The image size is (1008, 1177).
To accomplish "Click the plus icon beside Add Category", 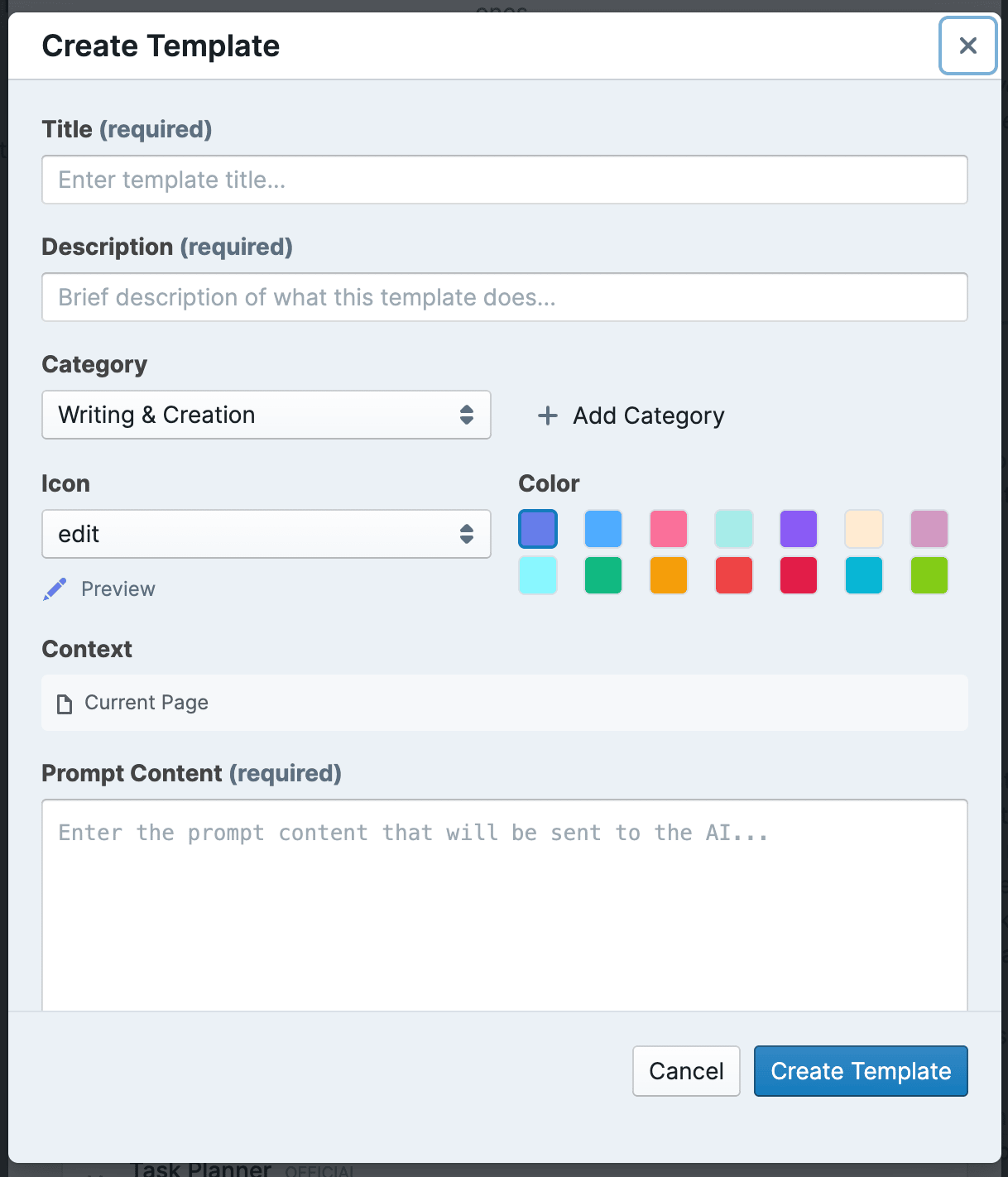I will pos(547,416).
